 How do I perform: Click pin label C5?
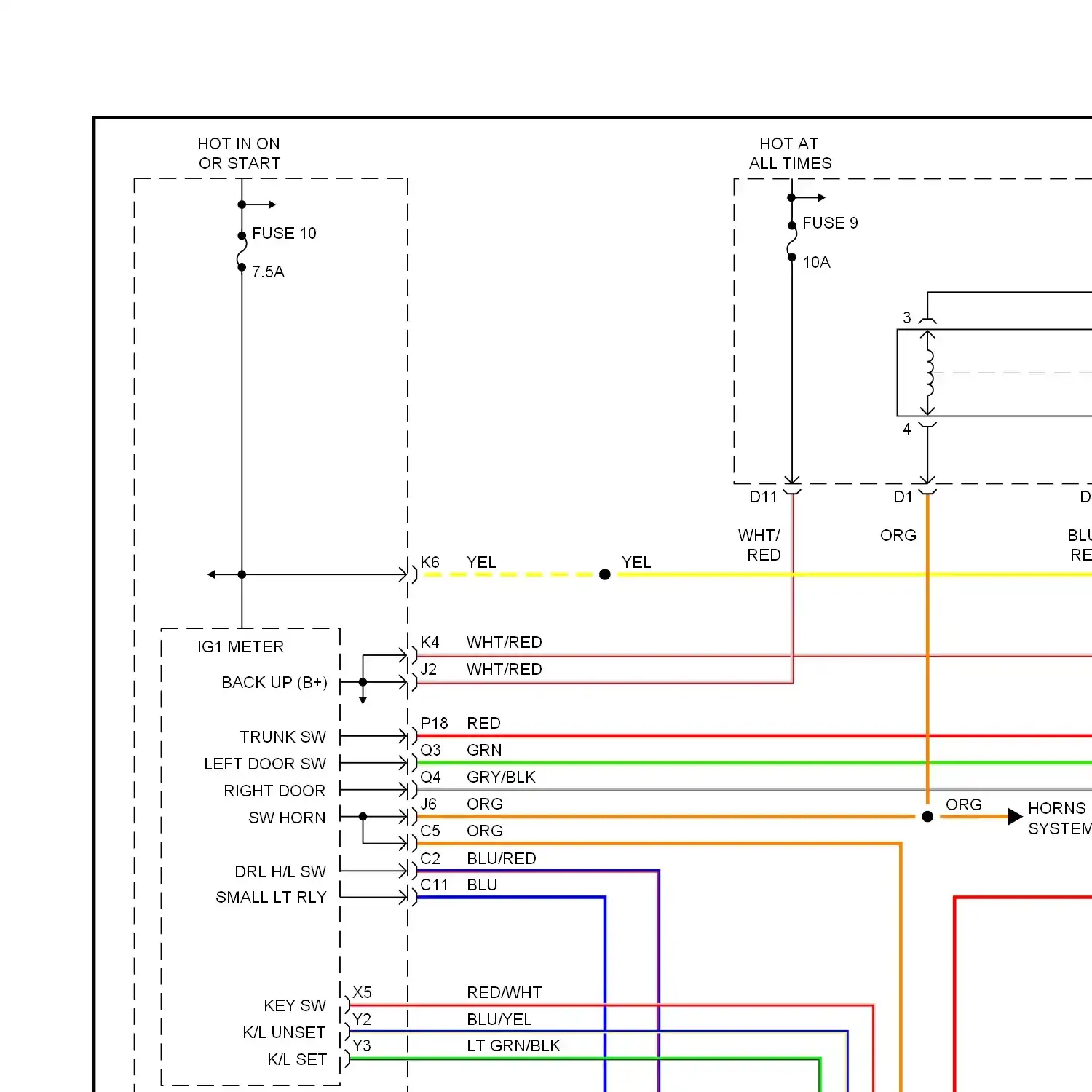(x=430, y=831)
